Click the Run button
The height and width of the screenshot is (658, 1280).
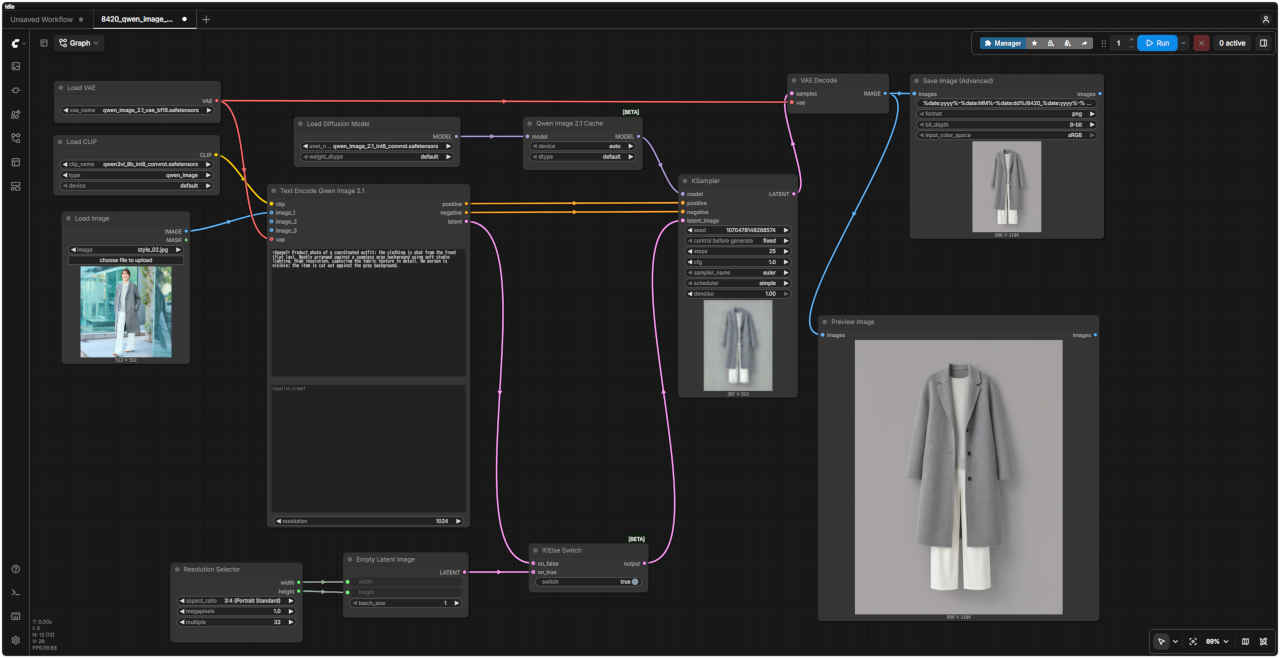pos(1156,43)
